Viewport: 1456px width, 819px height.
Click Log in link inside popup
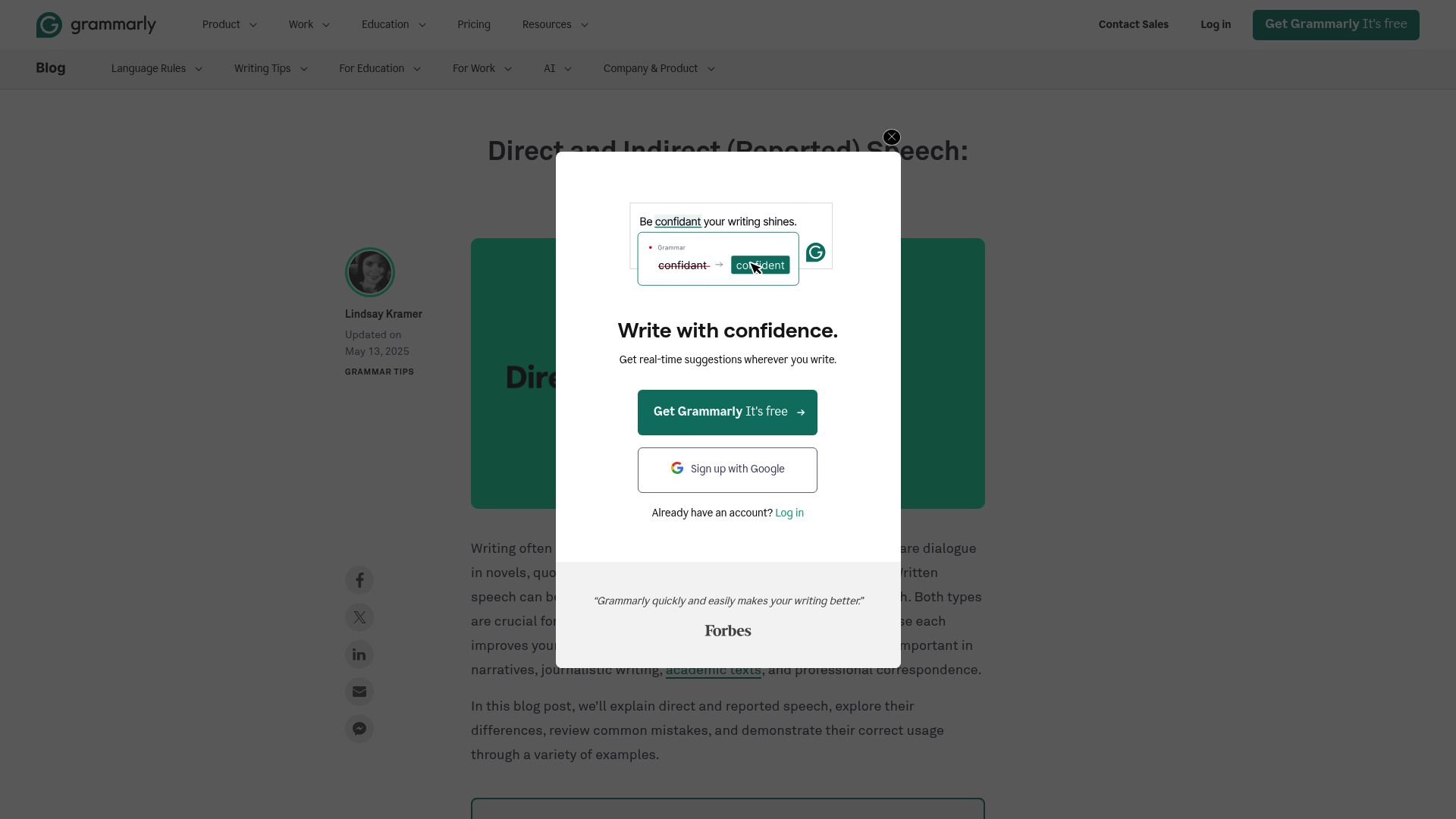pos(789,513)
